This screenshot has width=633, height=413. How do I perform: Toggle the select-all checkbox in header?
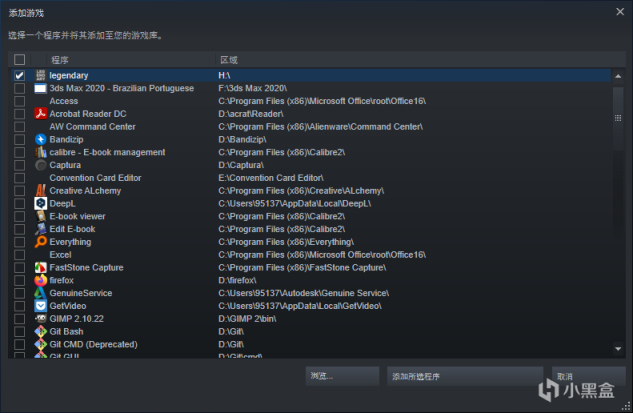point(19,60)
